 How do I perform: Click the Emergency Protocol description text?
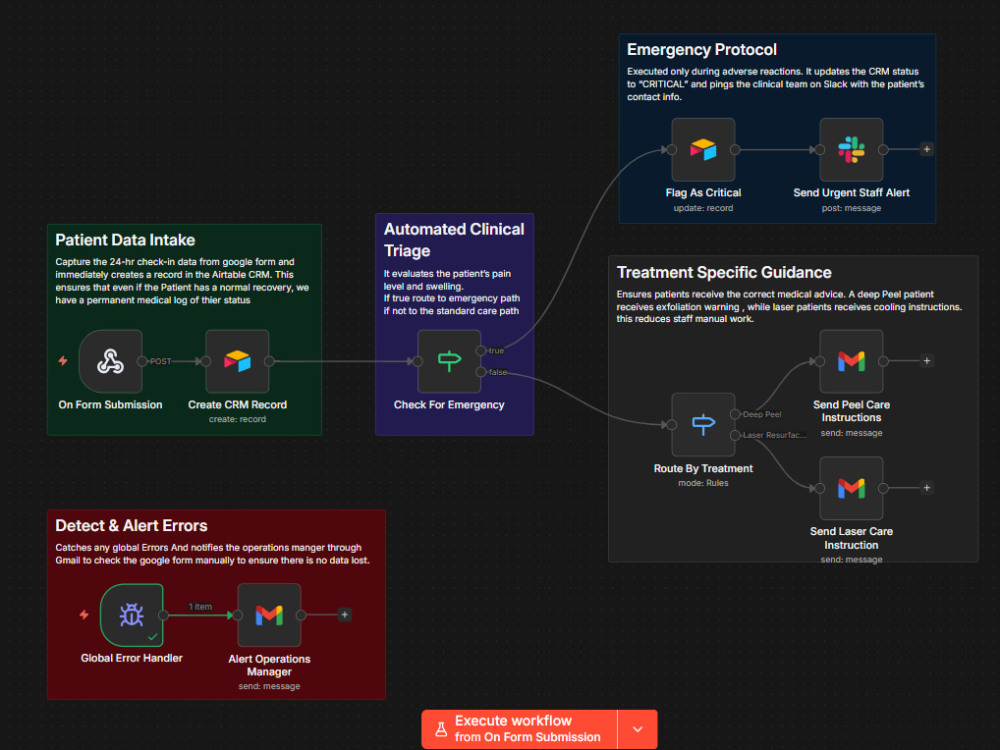(775, 84)
